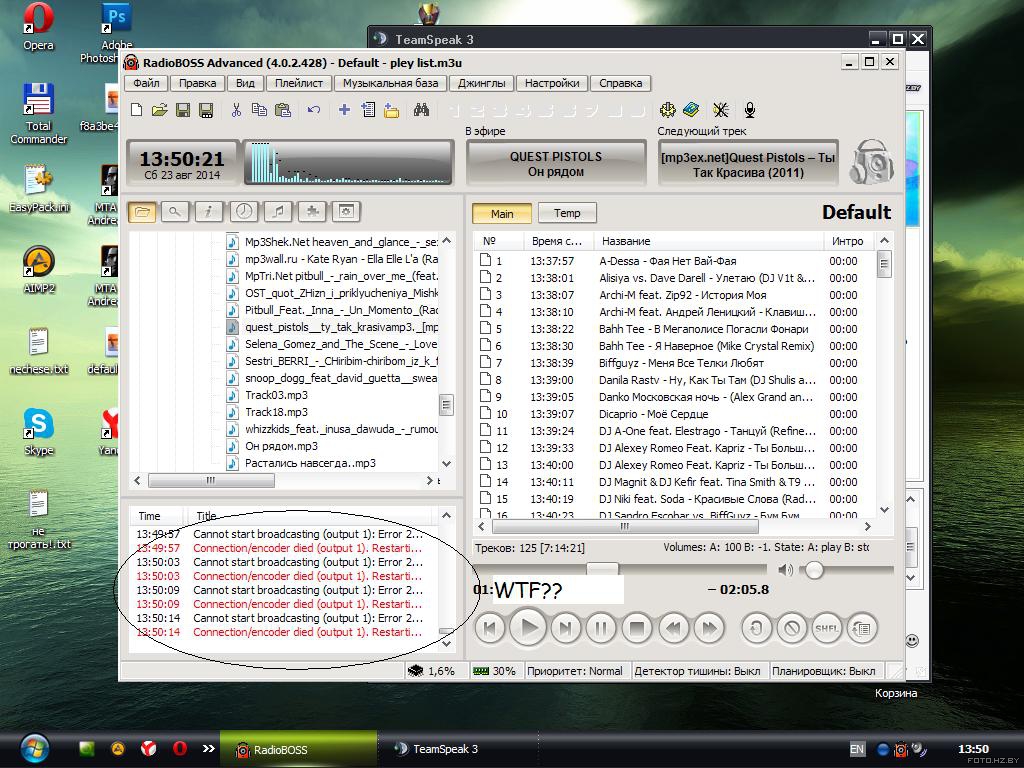Click the volume slider knob
Image resolution: width=1024 pixels, height=768 pixels.
(814, 570)
